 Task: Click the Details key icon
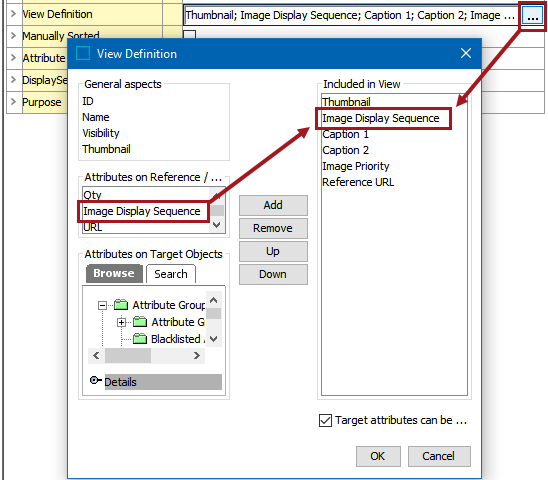[95, 380]
